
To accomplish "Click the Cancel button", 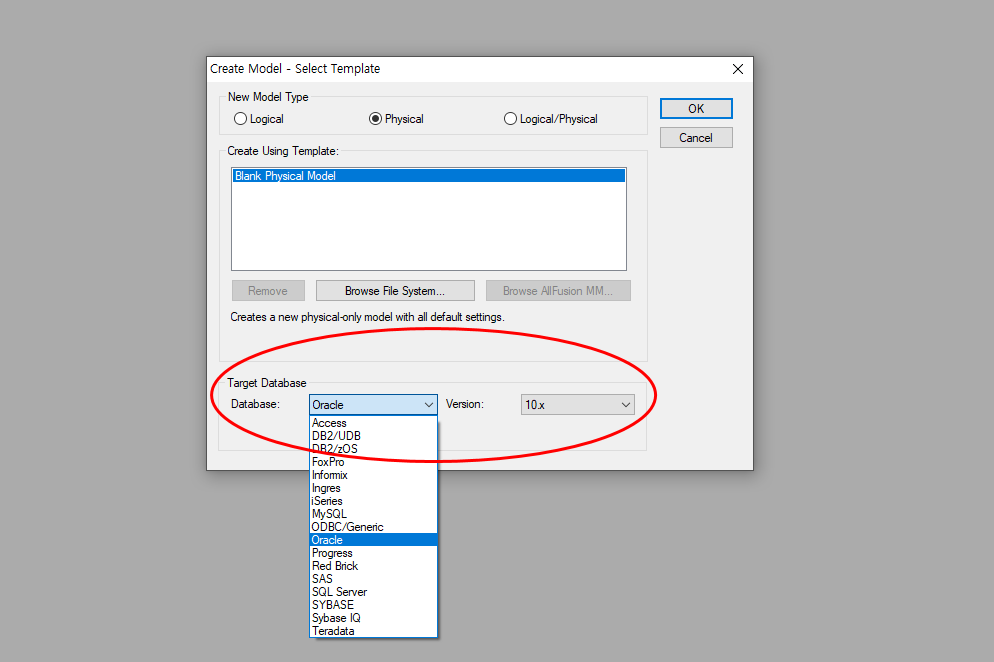I will 696,138.
